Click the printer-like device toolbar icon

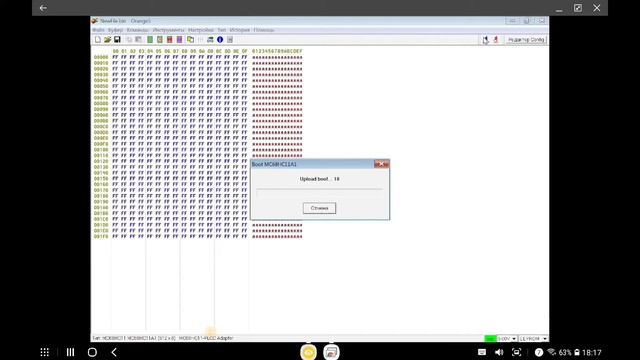click(x=210, y=40)
